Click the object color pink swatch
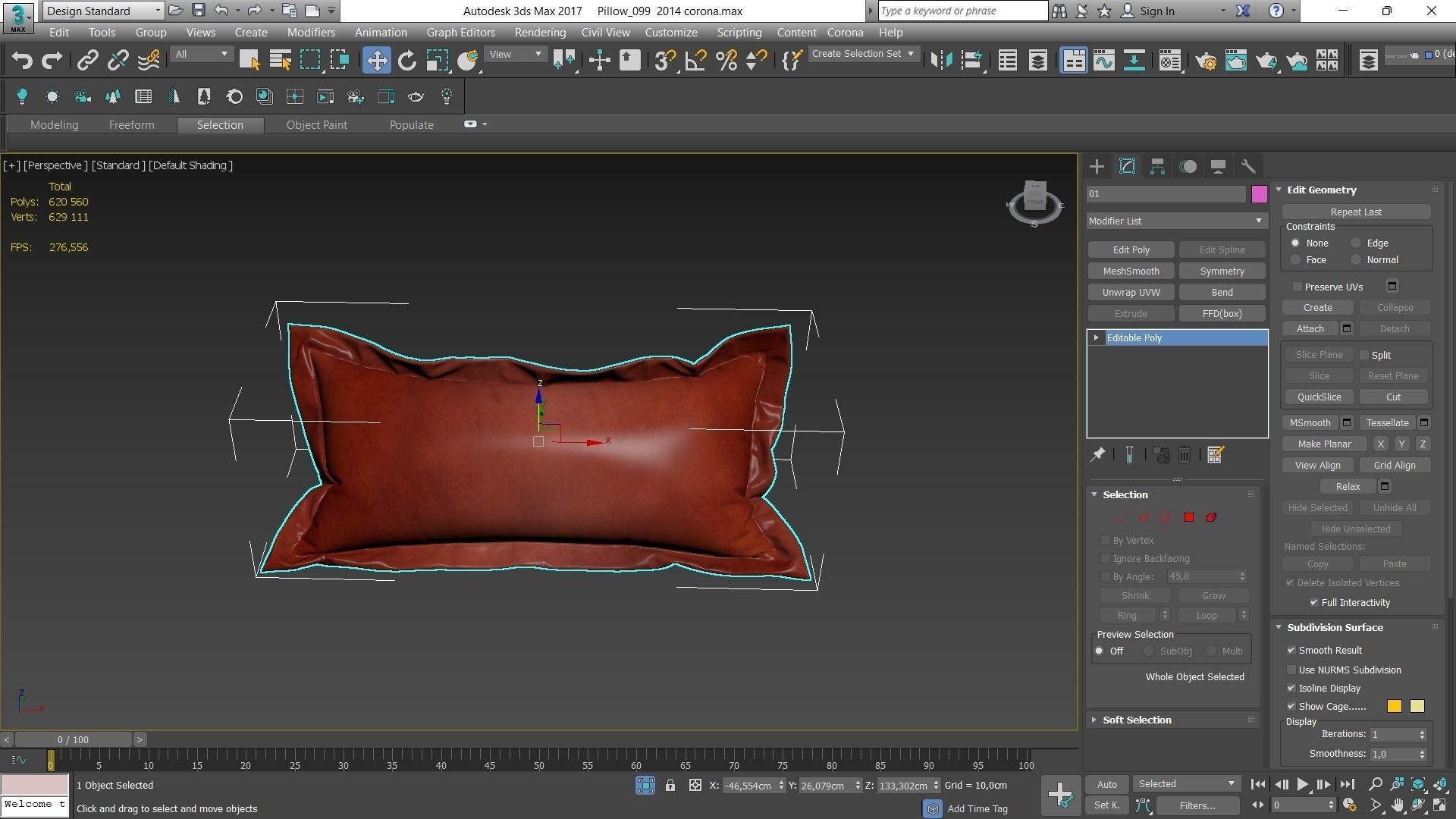The height and width of the screenshot is (819, 1456). 1259,194
